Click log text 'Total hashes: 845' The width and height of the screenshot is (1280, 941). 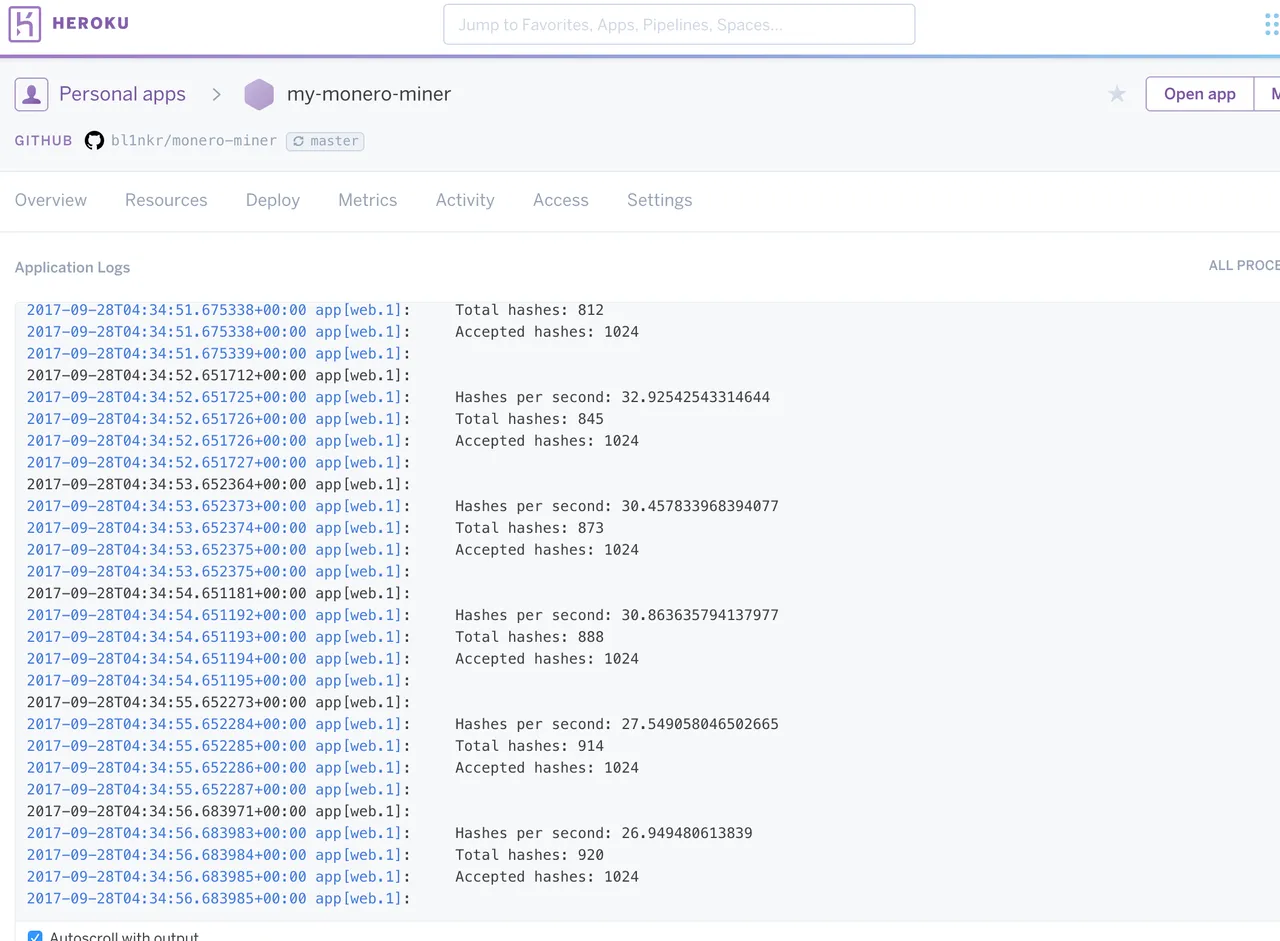[529, 419]
